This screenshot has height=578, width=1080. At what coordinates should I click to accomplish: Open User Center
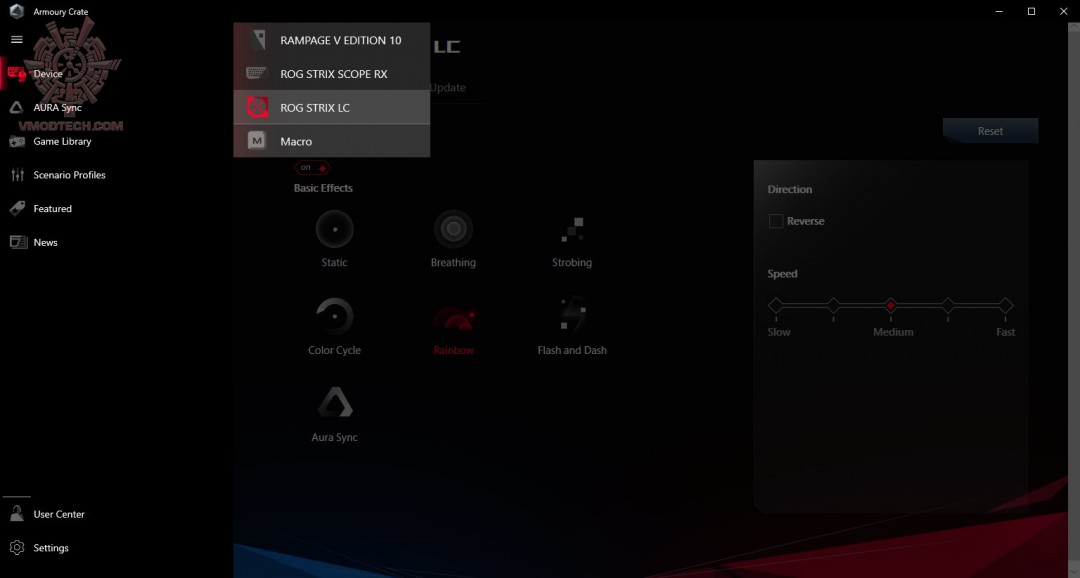coord(59,514)
